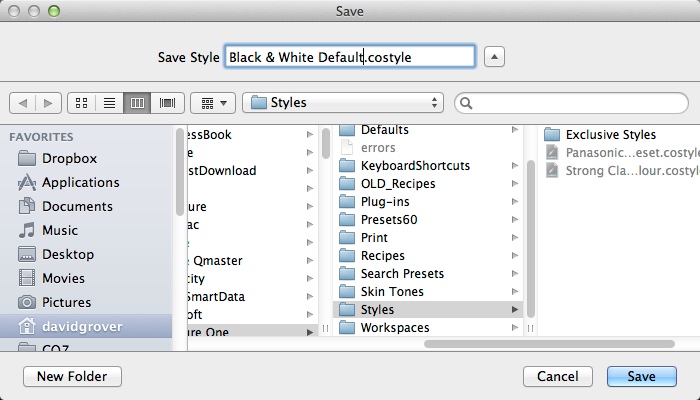The width and height of the screenshot is (700, 400).
Task: Open Dropbox in the sidebar
Action: pyautogui.click(x=86, y=158)
